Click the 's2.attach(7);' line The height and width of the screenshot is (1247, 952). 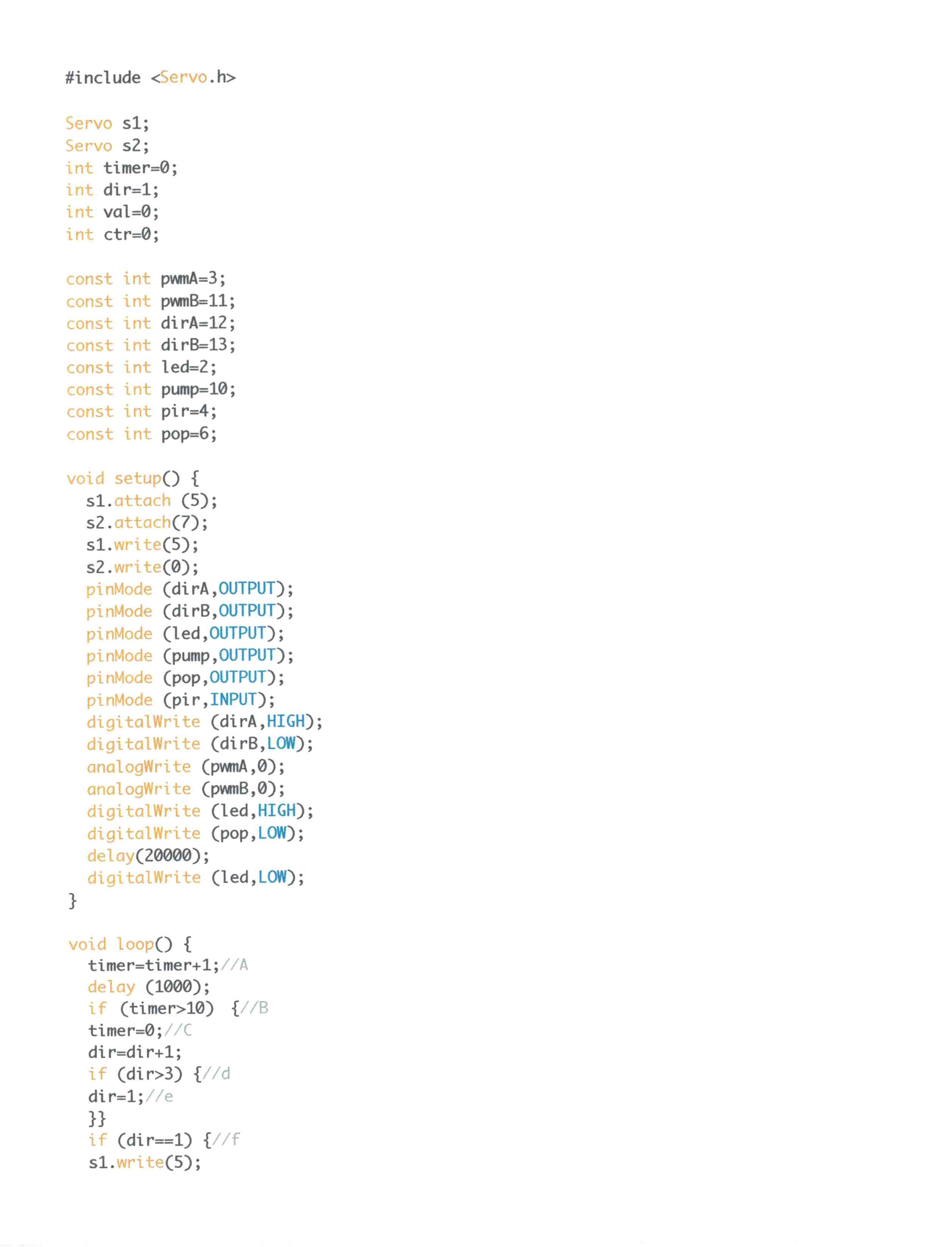(x=147, y=523)
